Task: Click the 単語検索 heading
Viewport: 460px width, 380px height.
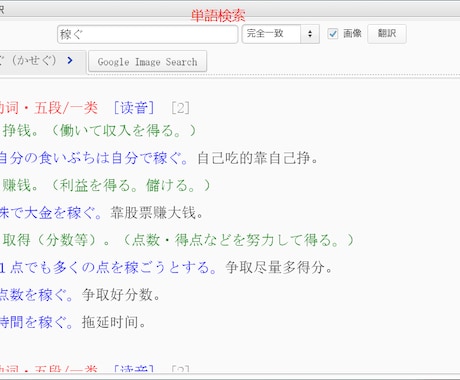Action: 218,16
